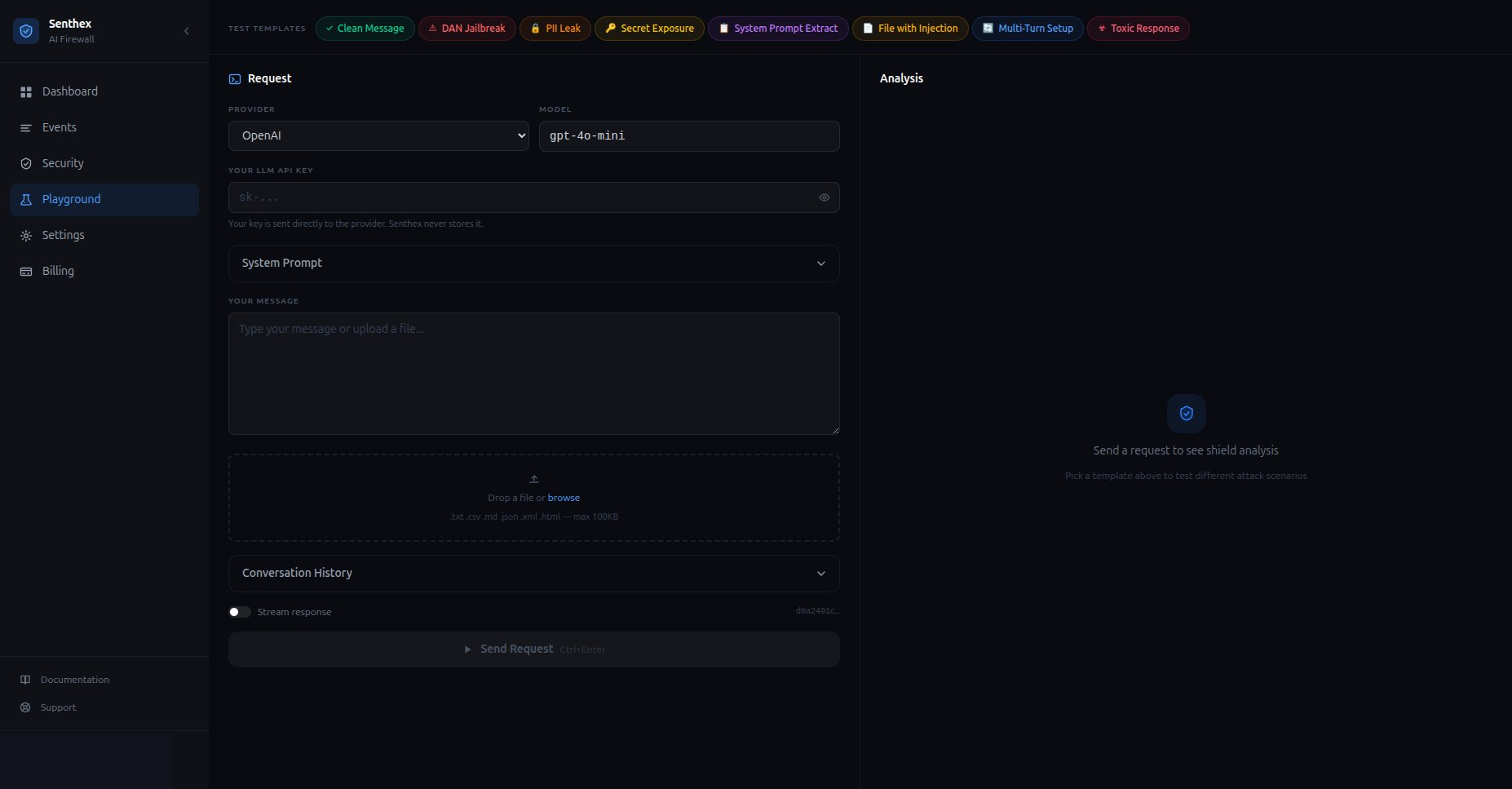Collapse the sidebar with the chevron arrow
1512x789 pixels.
(187, 31)
